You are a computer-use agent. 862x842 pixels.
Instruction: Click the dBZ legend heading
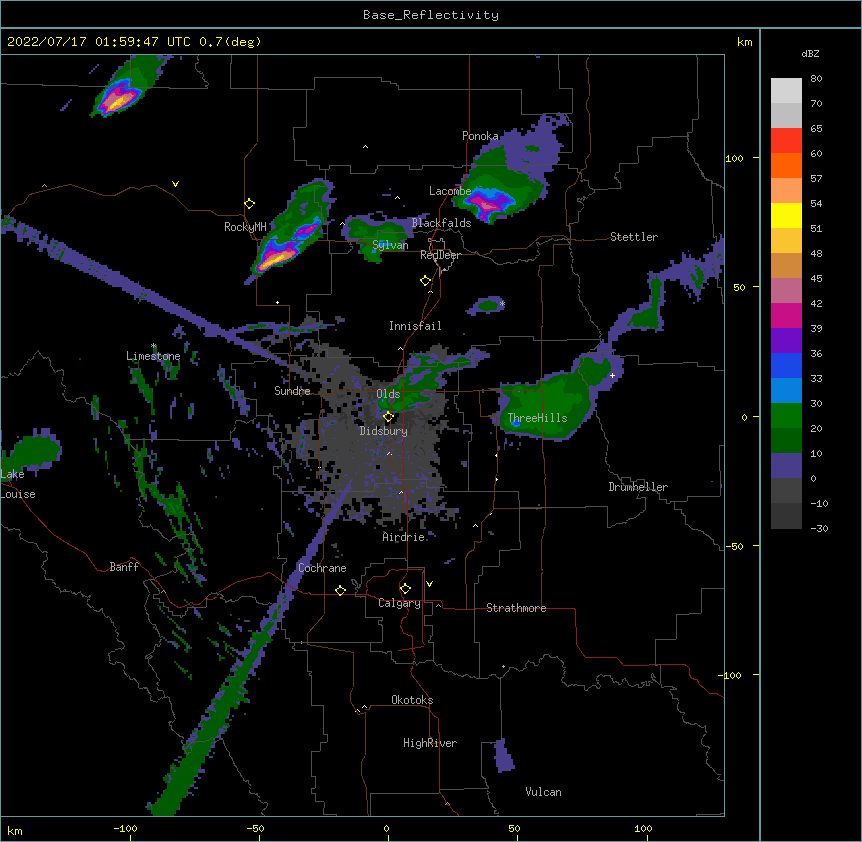(810, 54)
